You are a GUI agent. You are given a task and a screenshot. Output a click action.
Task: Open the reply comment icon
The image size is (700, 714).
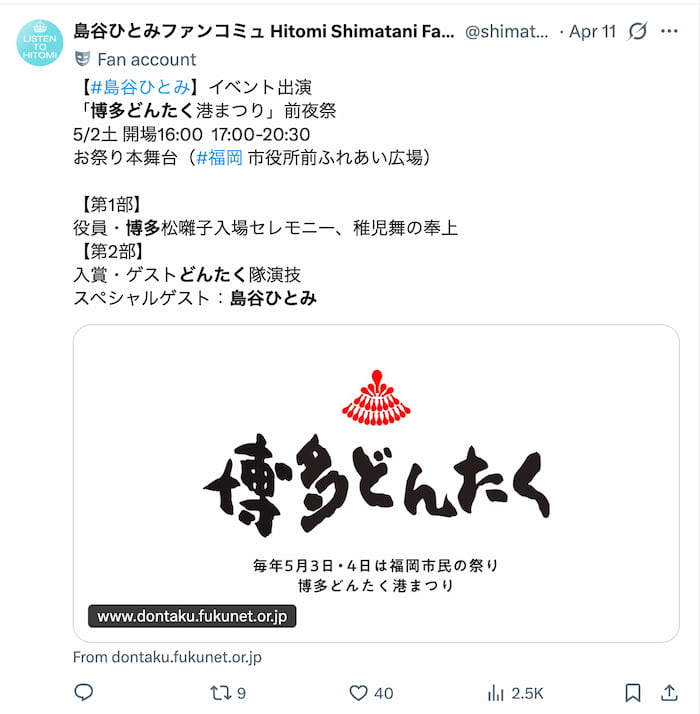[83, 693]
